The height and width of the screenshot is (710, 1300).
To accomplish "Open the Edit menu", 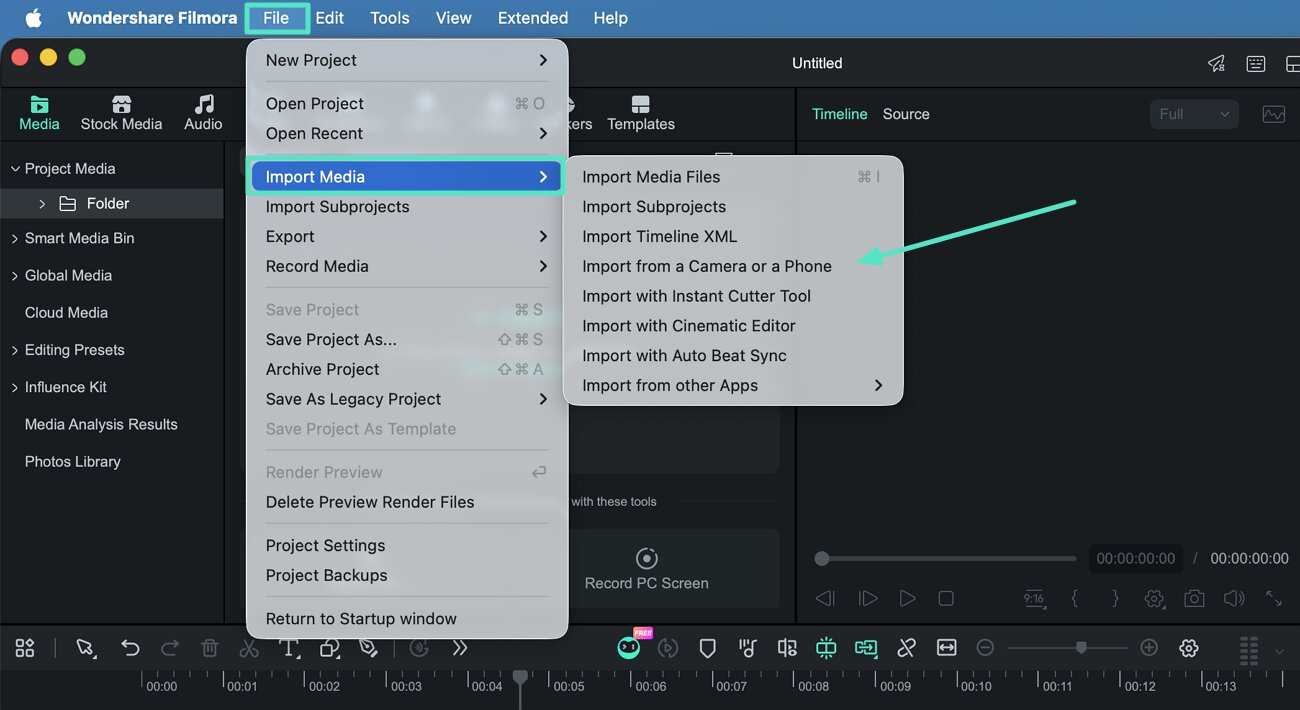I will (x=329, y=18).
